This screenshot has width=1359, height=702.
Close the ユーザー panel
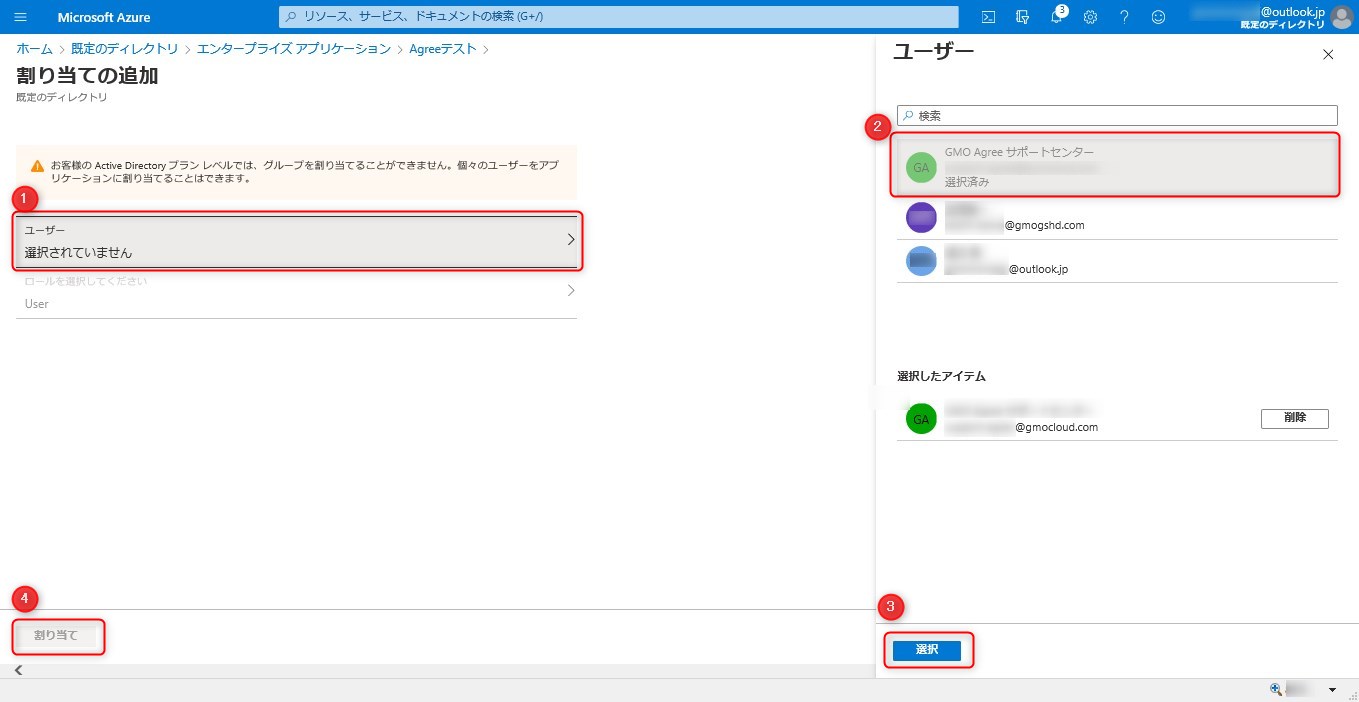[x=1328, y=55]
